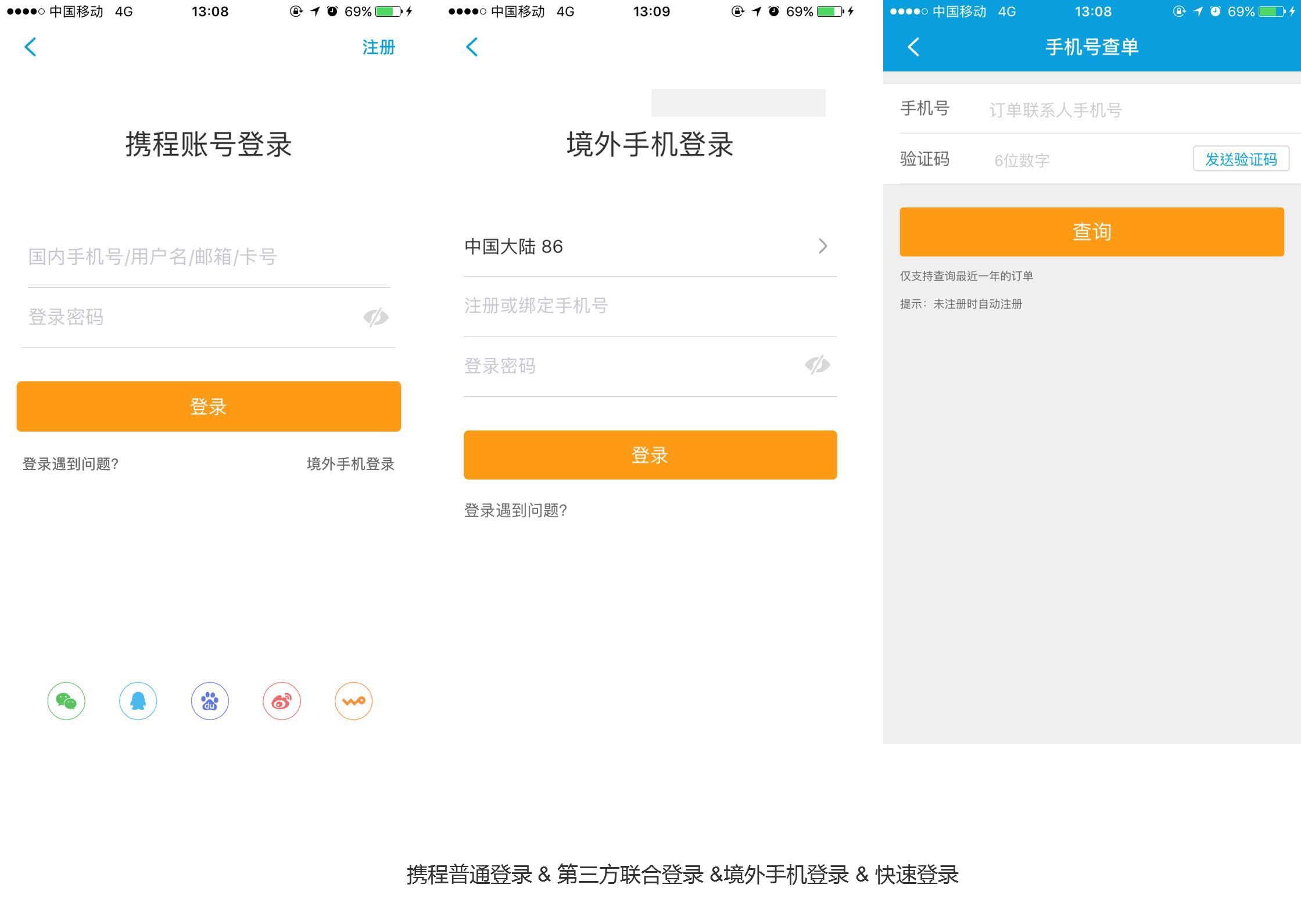Tap the Weibo login icon
Viewport: 1301px width, 924px height.
coord(282,701)
